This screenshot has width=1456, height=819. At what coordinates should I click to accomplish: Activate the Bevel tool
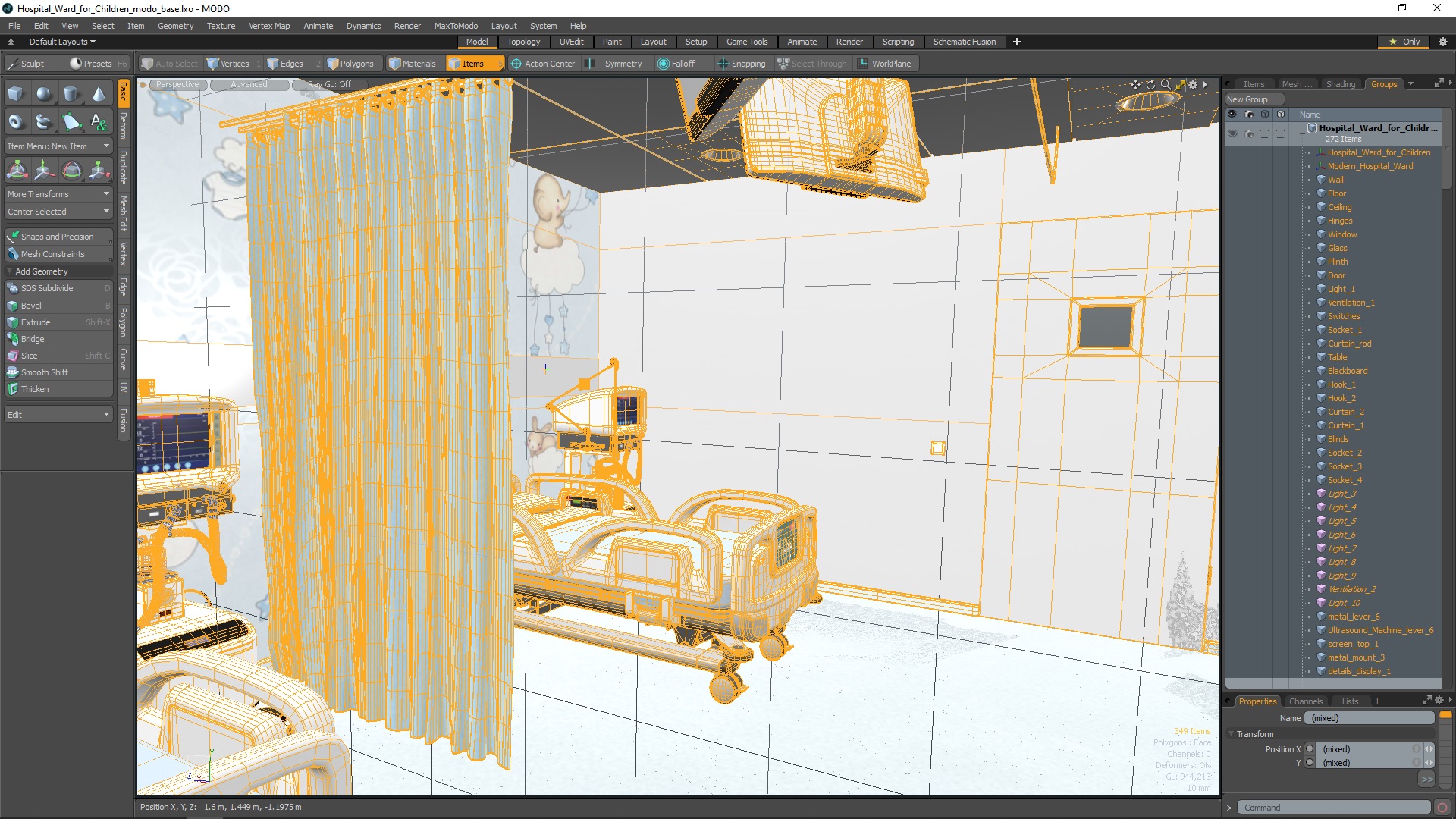point(58,306)
